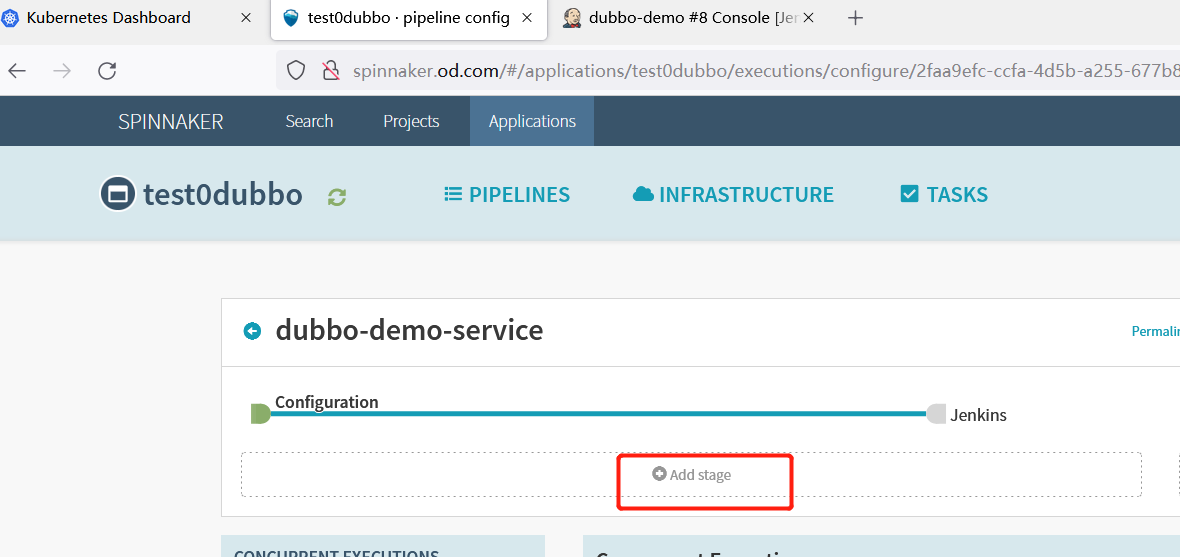This screenshot has height=557, width=1180.
Task: Click the back arrow beside dubbo-demo-service
Action: [252, 330]
